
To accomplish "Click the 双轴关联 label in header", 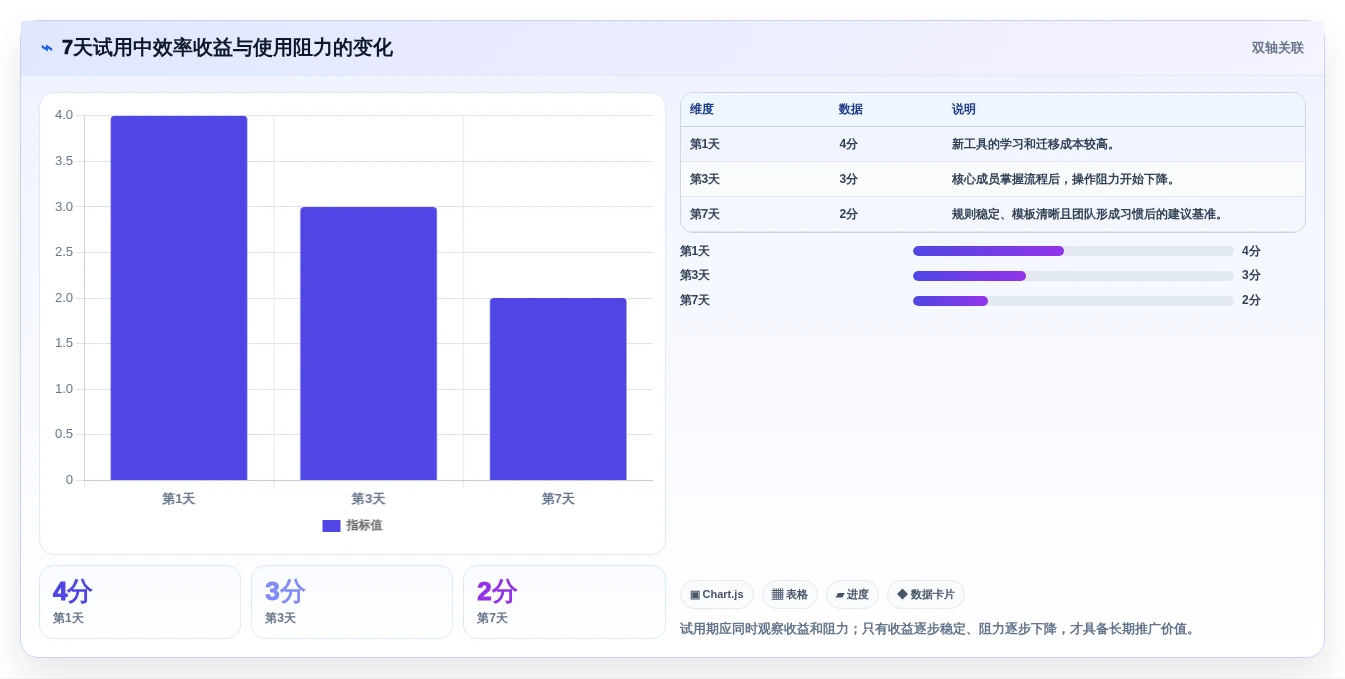I will [x=1277, y=48].
